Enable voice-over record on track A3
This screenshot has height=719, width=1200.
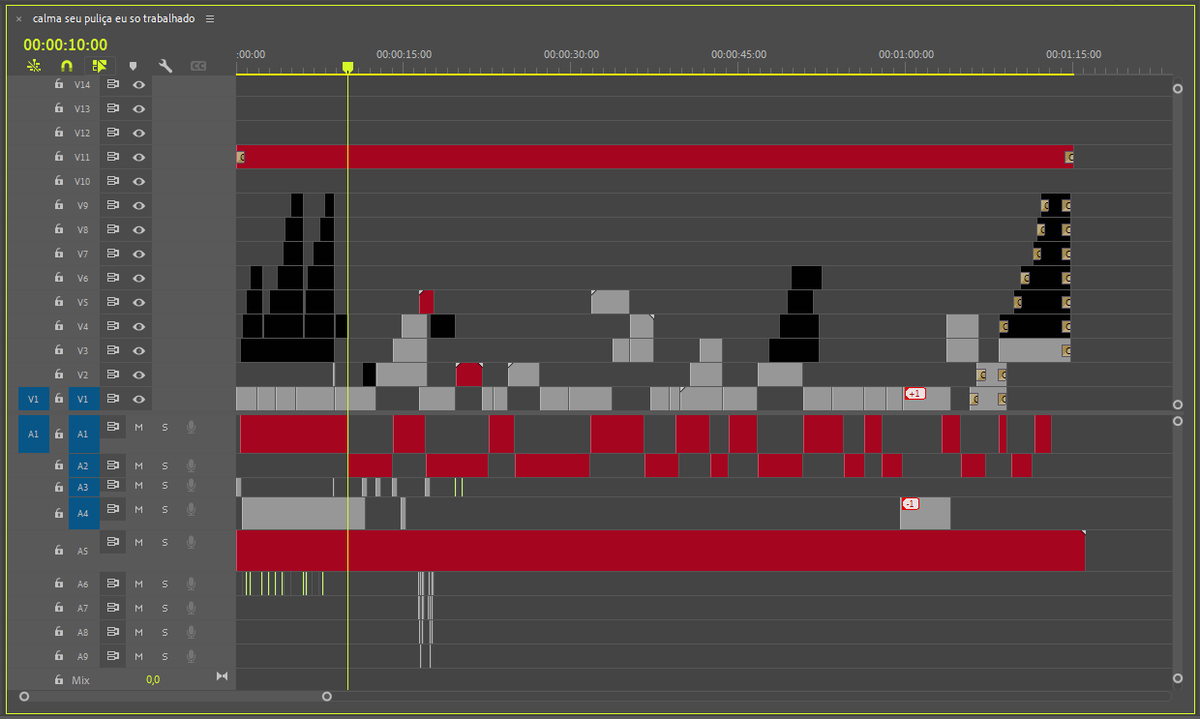tap(190, 485)
